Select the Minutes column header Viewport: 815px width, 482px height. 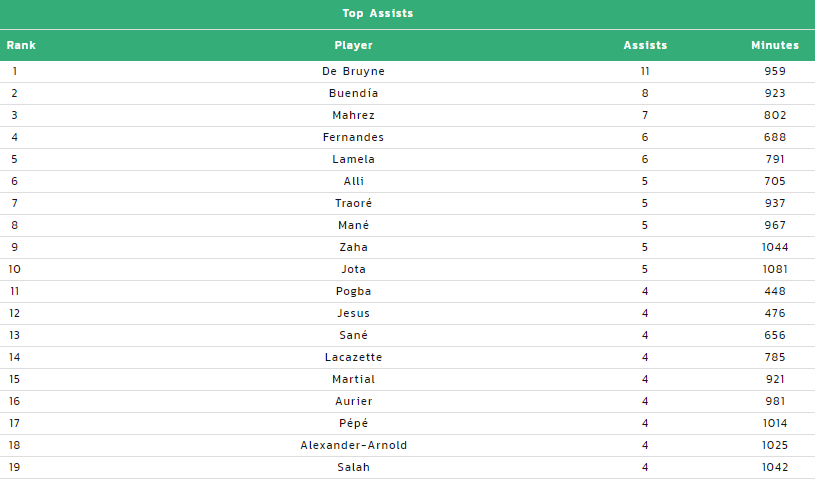coord(775,45)
